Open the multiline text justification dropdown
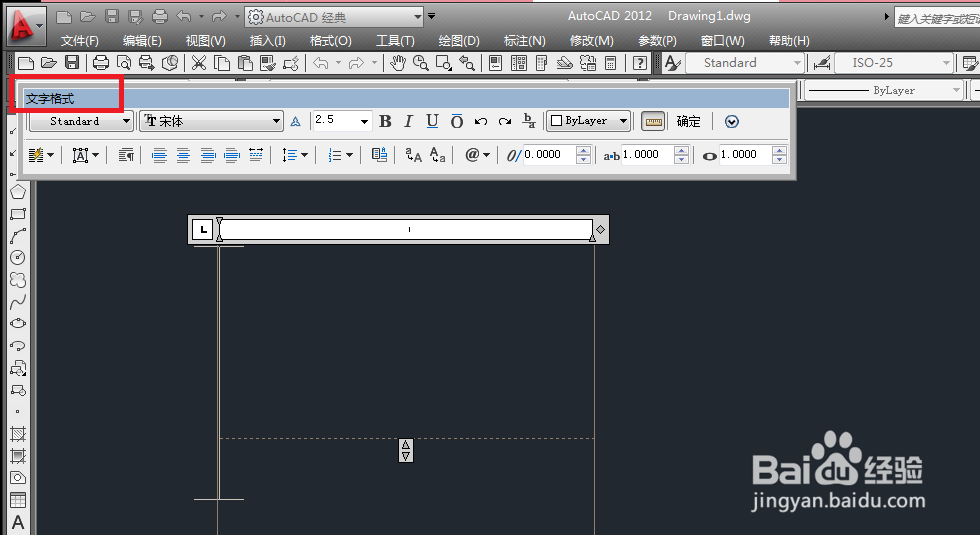 (86, 155)
